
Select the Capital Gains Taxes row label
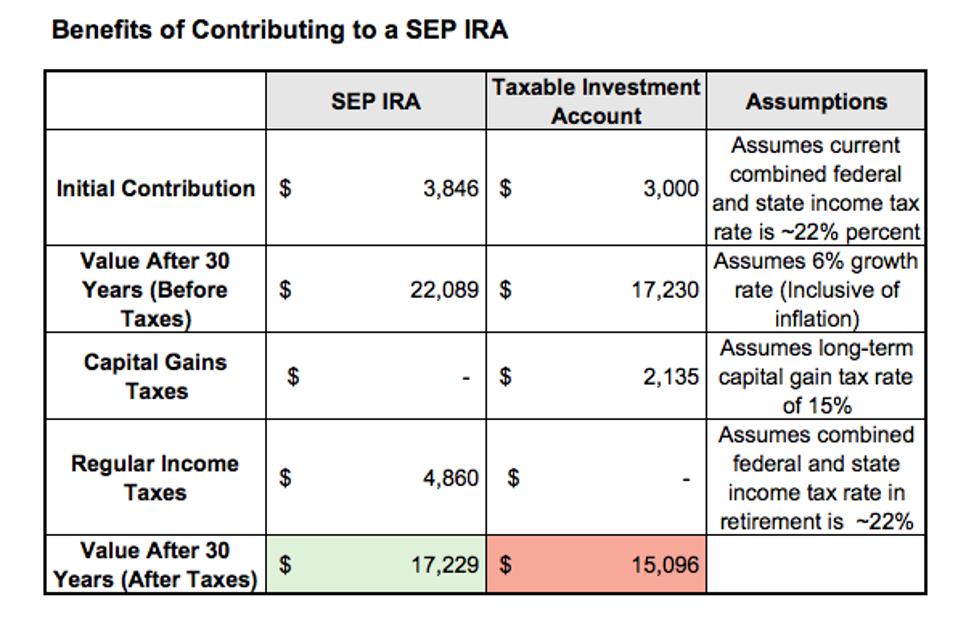[x=156, y=376]
